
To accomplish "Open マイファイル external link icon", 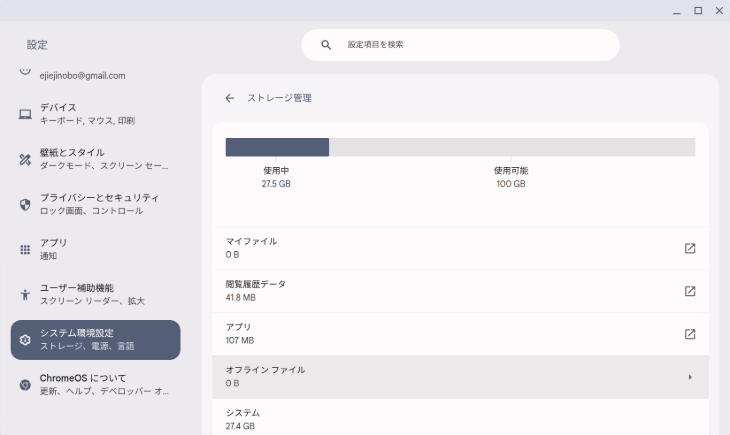I will coord(689,248).
